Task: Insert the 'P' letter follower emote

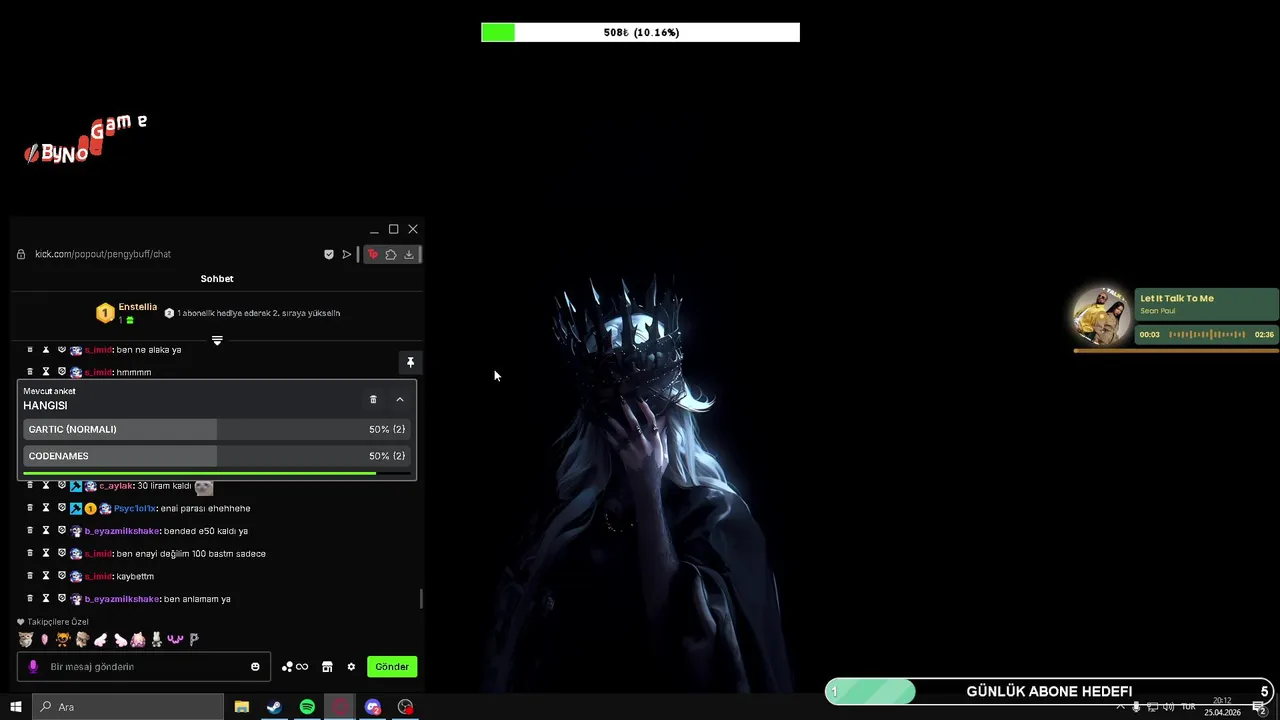Action: 194,639
